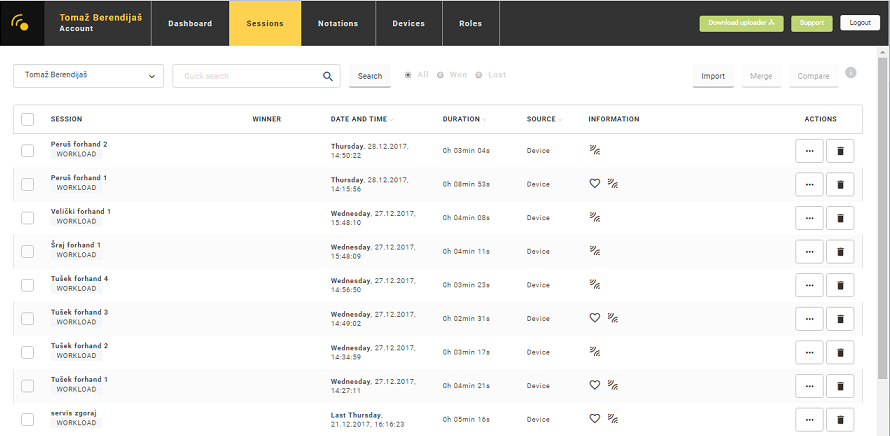Check the Šraj forhand 1 row checkbox

click(27, 251)
